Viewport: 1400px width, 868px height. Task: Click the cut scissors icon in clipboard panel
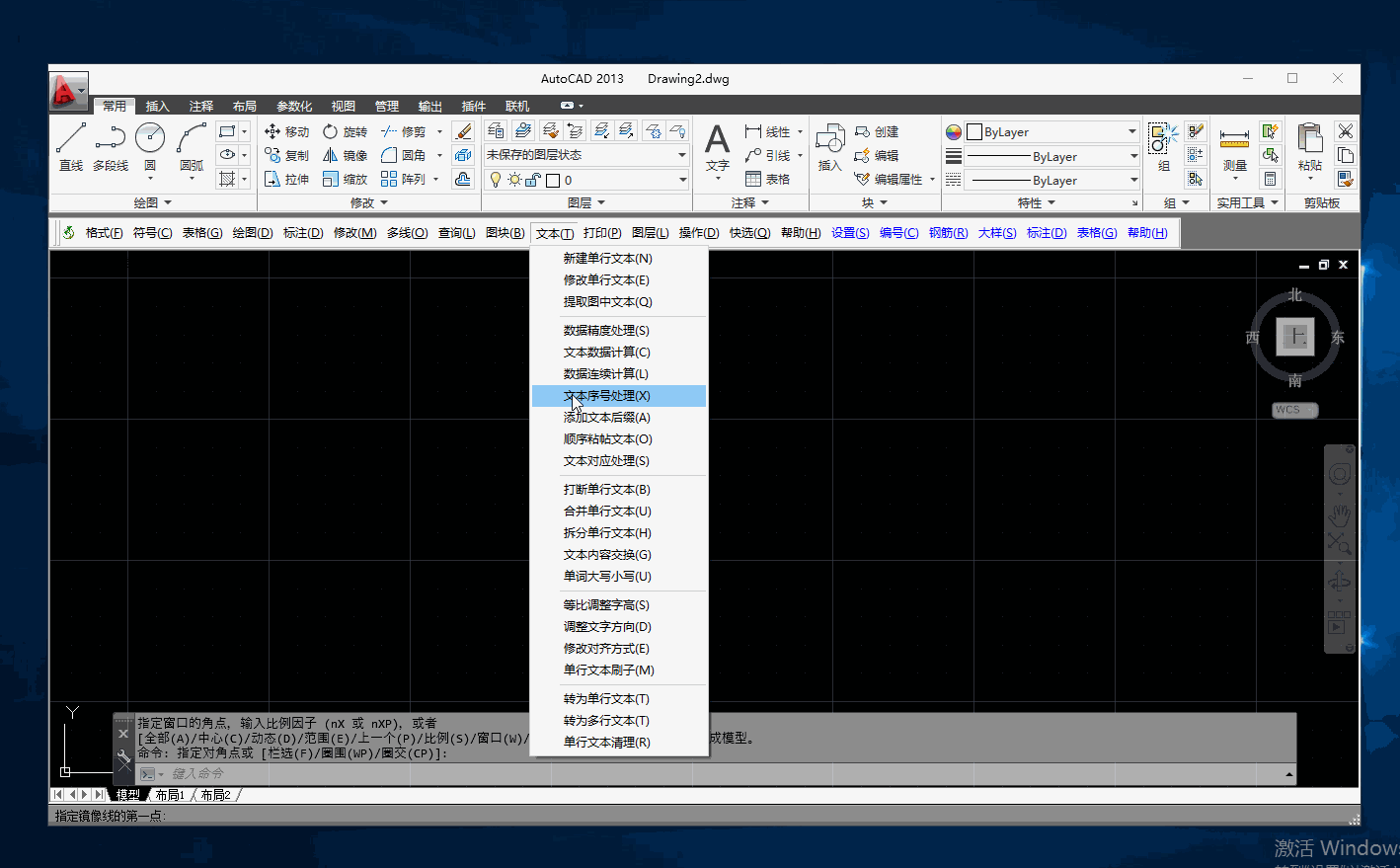click(1345, 131)
